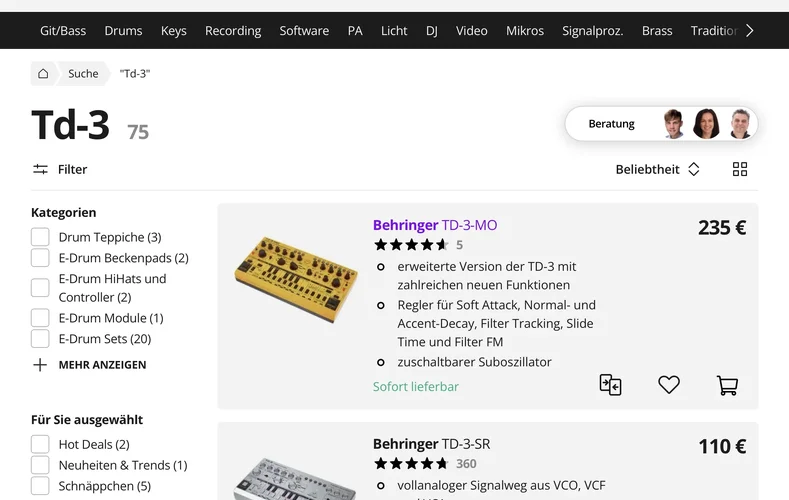Open the Beliebtheit sort dropdown
The image size is (789, 500).
pos(657,170)
